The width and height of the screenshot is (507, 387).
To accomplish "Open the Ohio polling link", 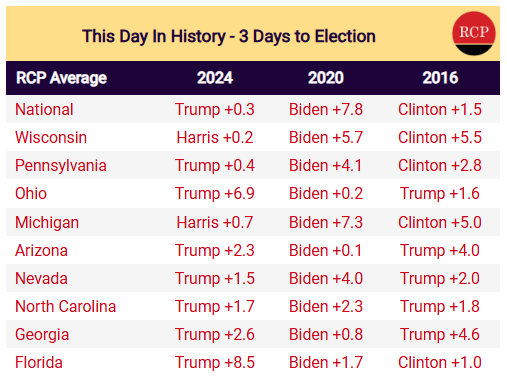I will tap(31, 193).
